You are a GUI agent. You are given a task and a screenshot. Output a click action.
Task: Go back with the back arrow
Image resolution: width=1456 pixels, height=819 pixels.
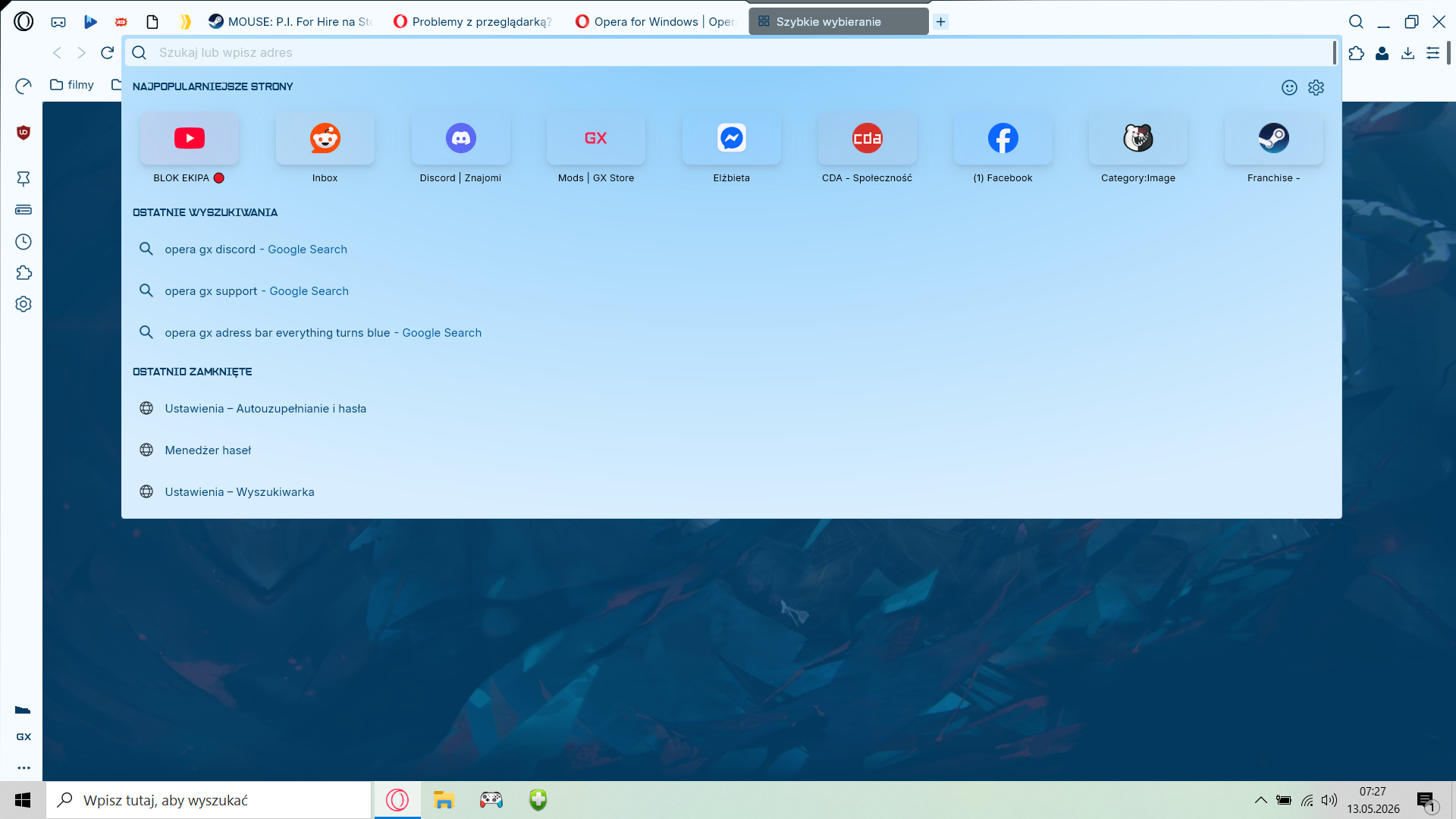click(x=57, y=52)
